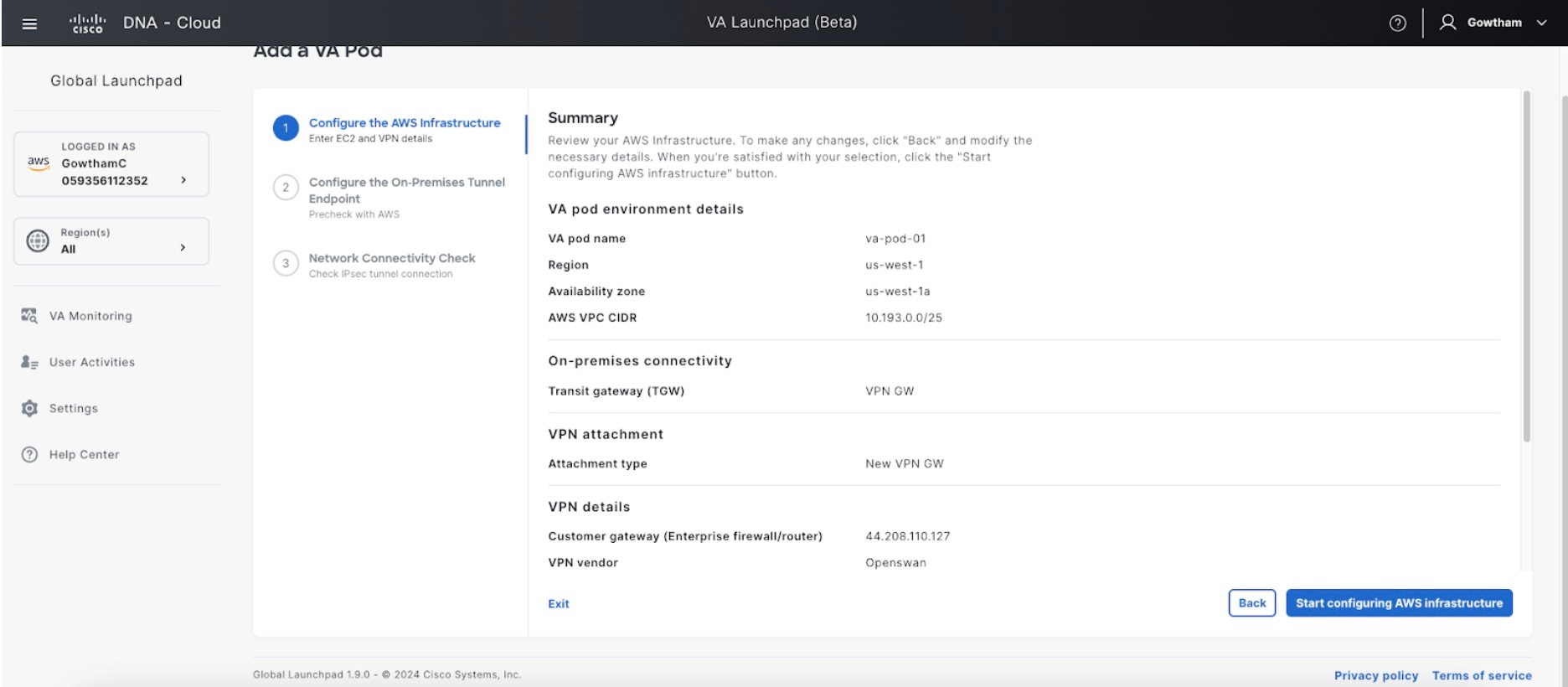Viewport: 1568px width, 687px height.
Task: Open Settings in sidebar
Action: coord(74,408)
